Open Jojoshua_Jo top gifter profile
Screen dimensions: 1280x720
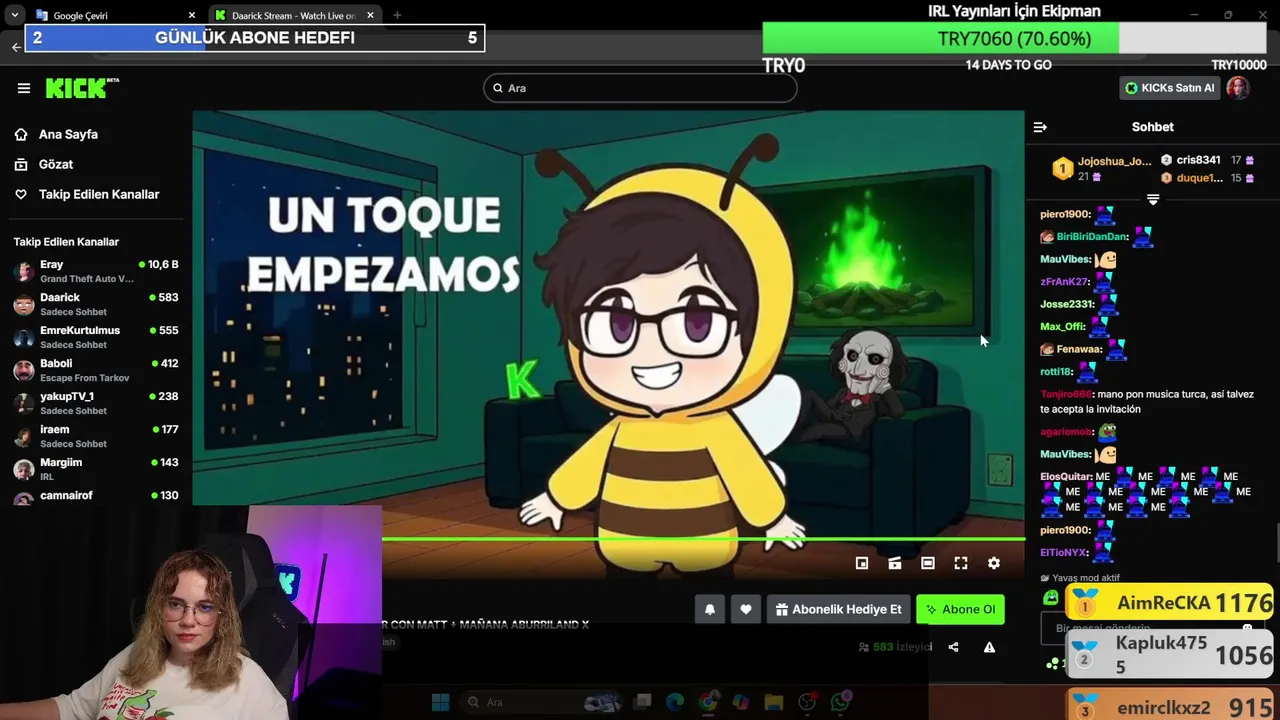coord(1114,161)
